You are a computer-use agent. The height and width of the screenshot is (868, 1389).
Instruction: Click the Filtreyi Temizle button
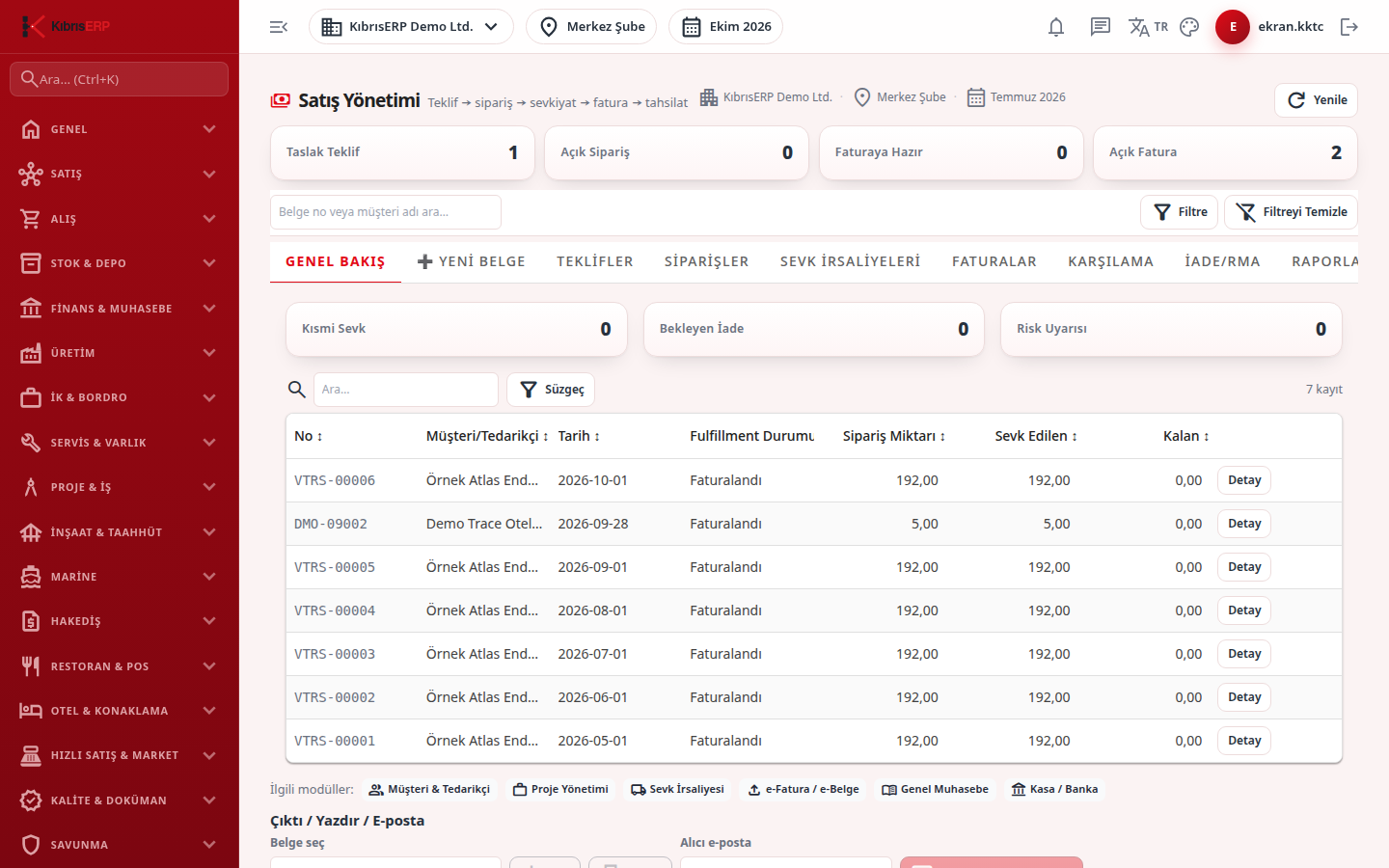click(1291, 212)
